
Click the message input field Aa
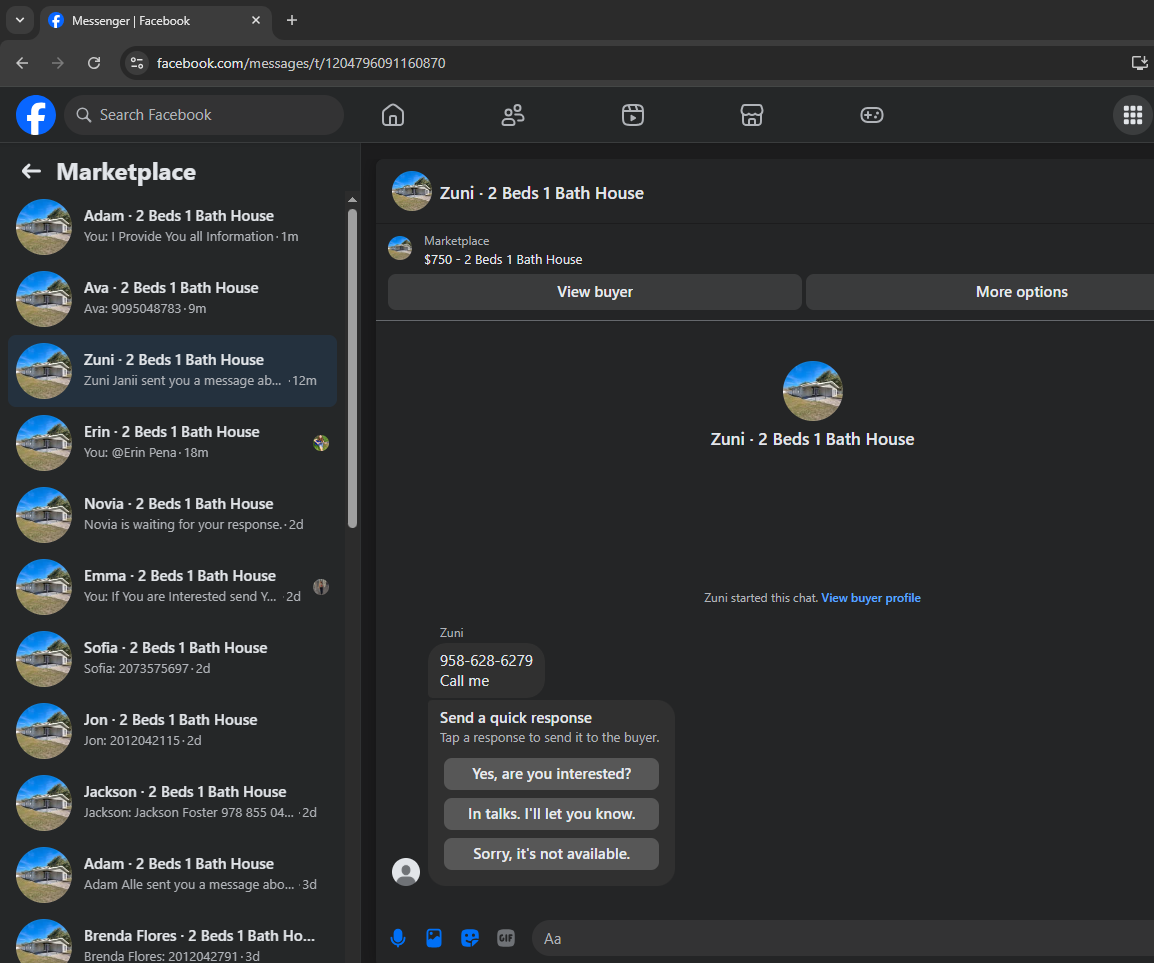point(842,938)
